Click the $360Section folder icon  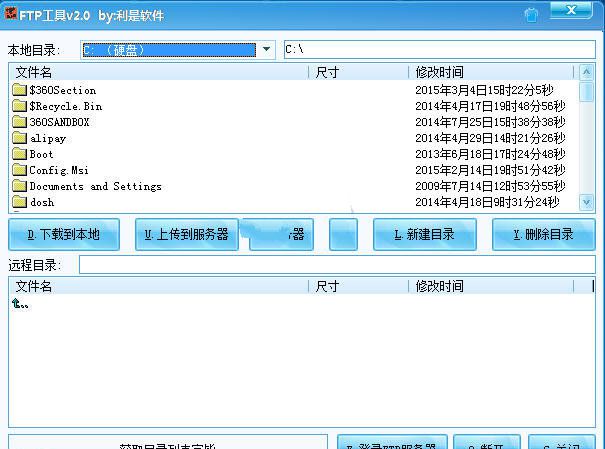pyautogui.click(x=19, y=90)
